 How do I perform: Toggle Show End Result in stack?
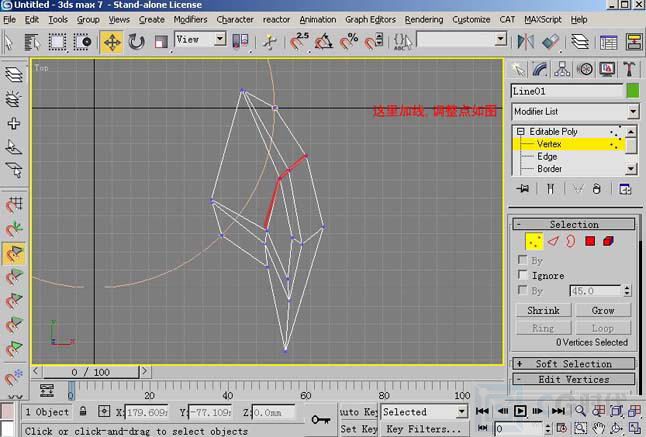550,189
